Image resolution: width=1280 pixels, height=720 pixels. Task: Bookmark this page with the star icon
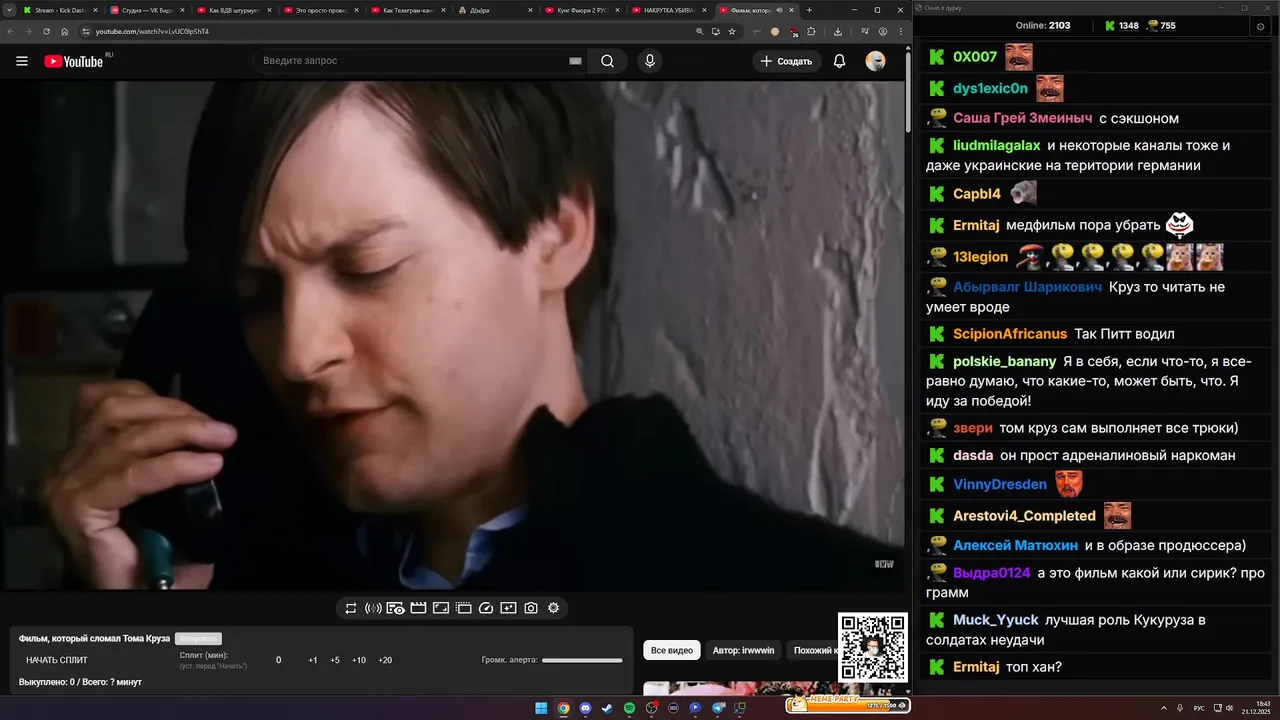coord(733,31)
